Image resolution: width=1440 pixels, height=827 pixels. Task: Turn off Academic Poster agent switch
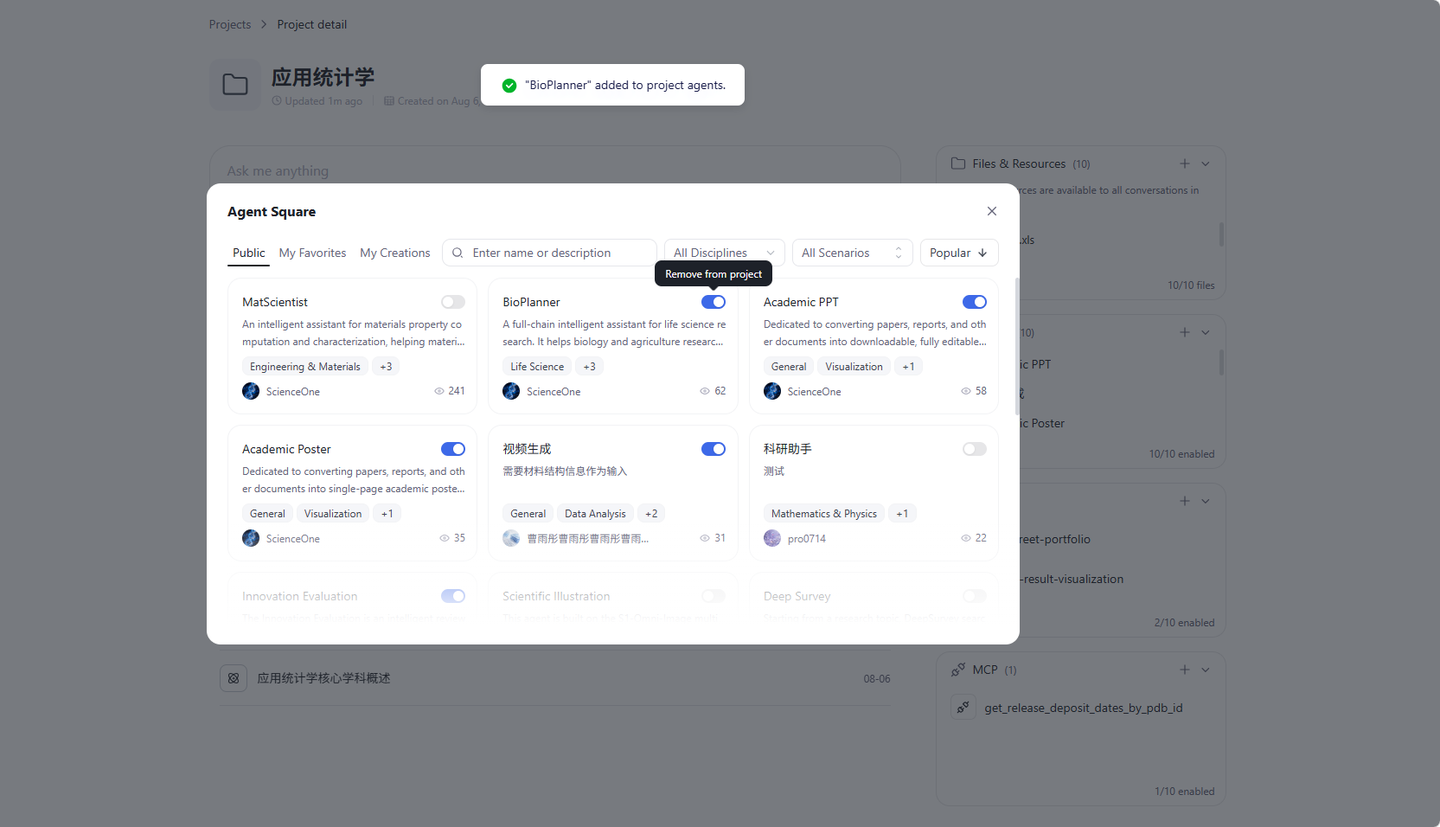point(453,449)
